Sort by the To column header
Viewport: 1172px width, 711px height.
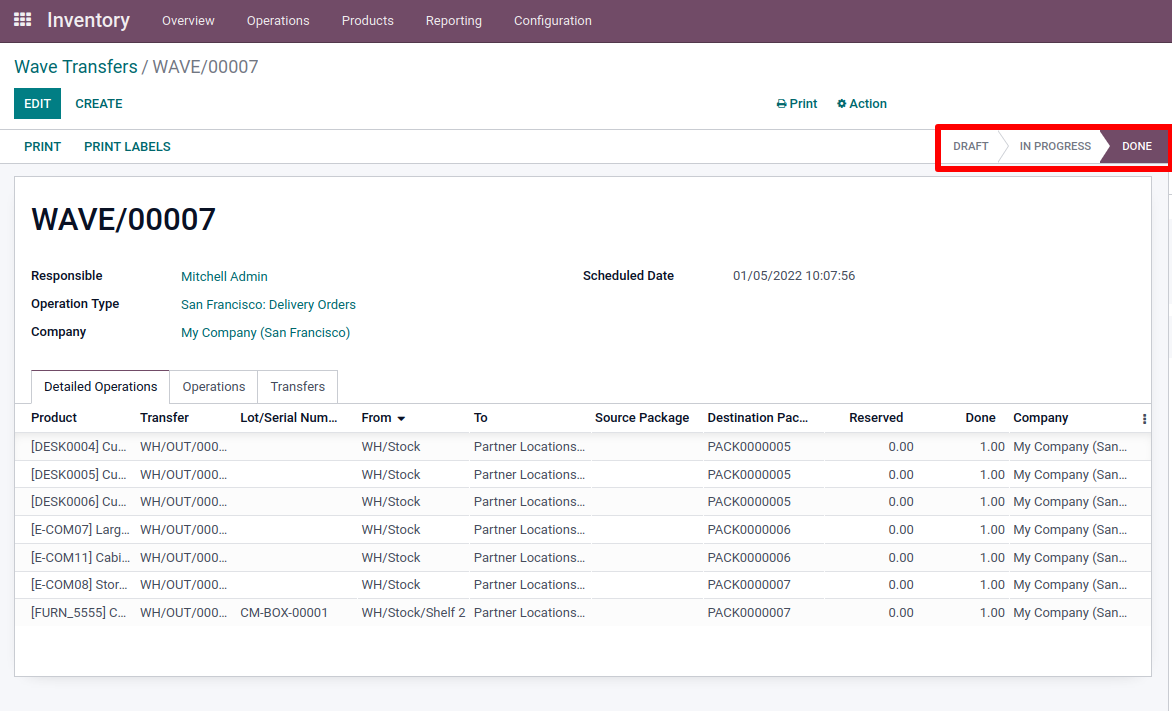coord(481,418)
